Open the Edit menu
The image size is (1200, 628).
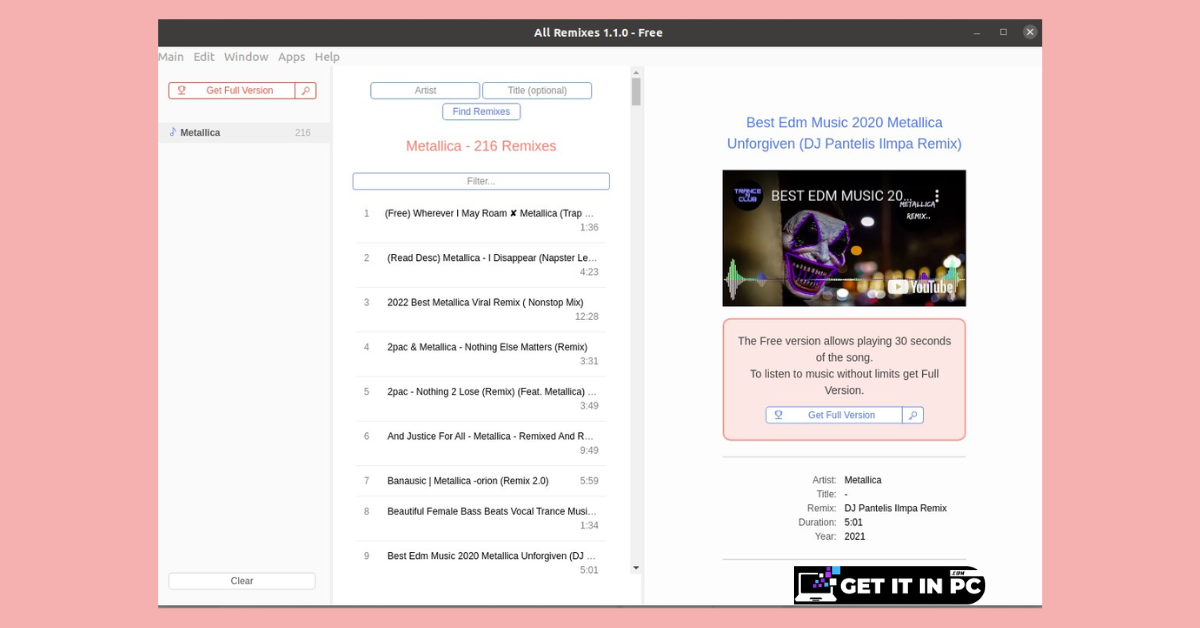click(204, 57)
